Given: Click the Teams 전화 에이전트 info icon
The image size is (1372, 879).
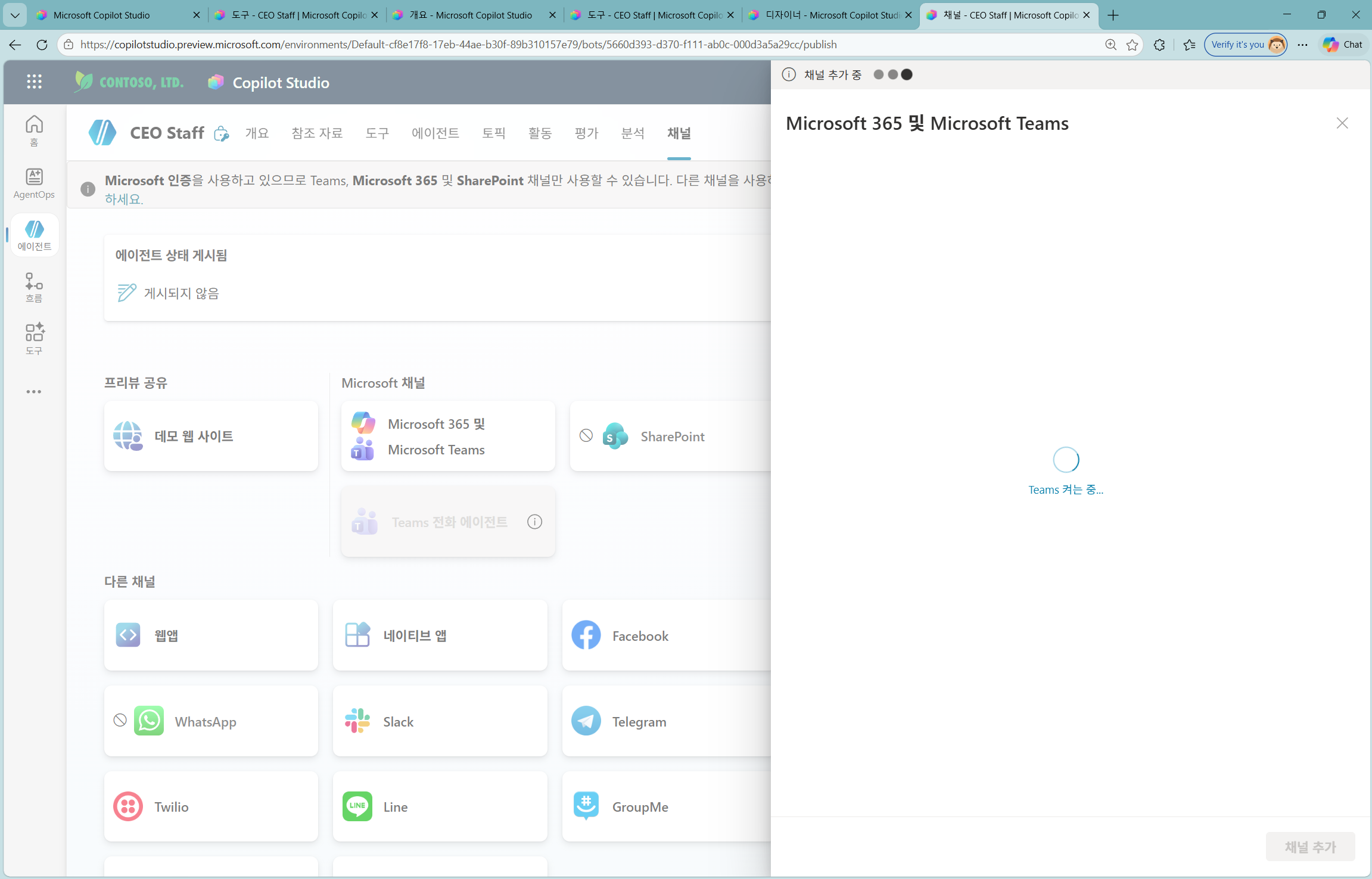Looking at the screenshot, I should 534,522.
